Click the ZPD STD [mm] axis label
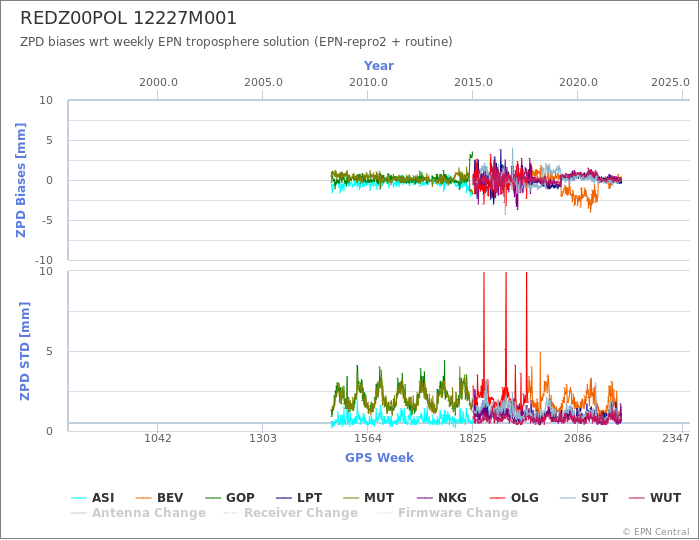The height and width of the screenshot is (540, 700). [x=25, y=351]
